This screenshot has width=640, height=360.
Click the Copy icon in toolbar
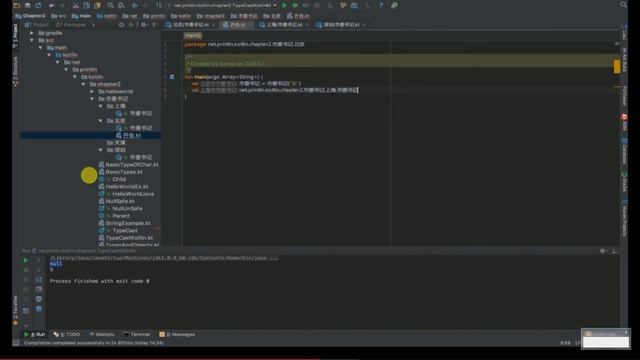(x=87, y=5)
